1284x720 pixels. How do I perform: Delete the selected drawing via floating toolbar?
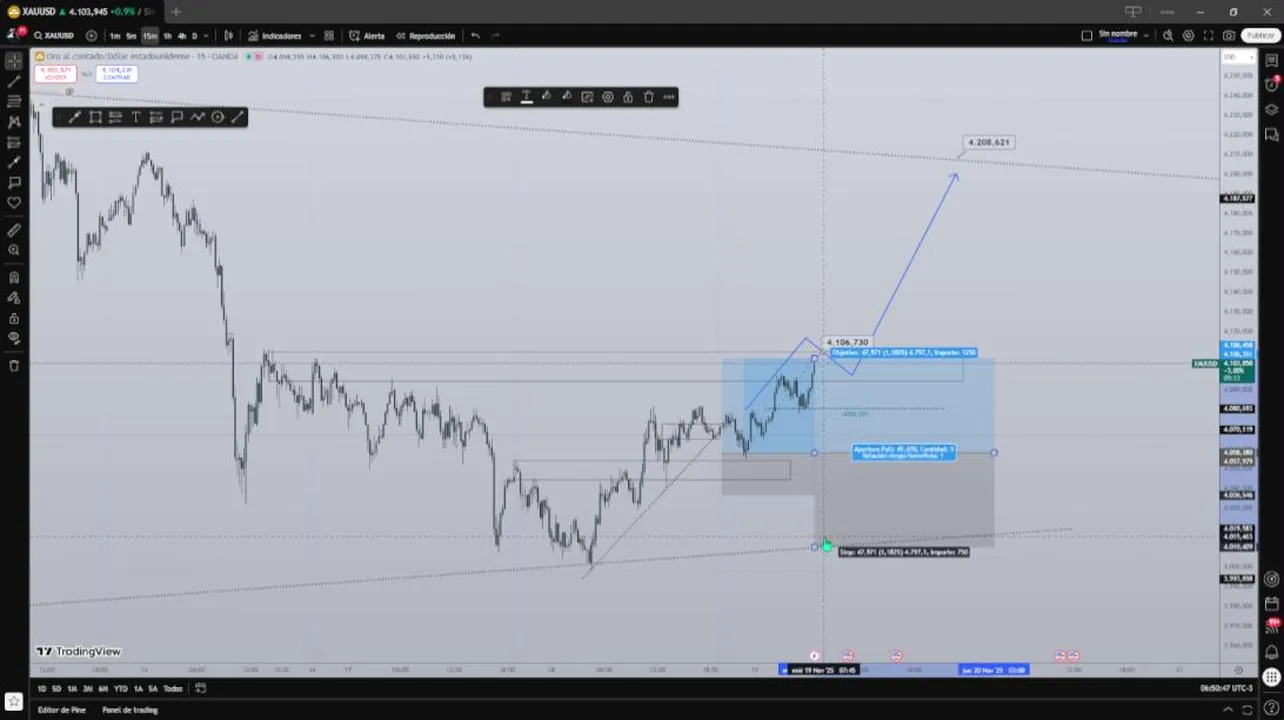pos(648,97)
